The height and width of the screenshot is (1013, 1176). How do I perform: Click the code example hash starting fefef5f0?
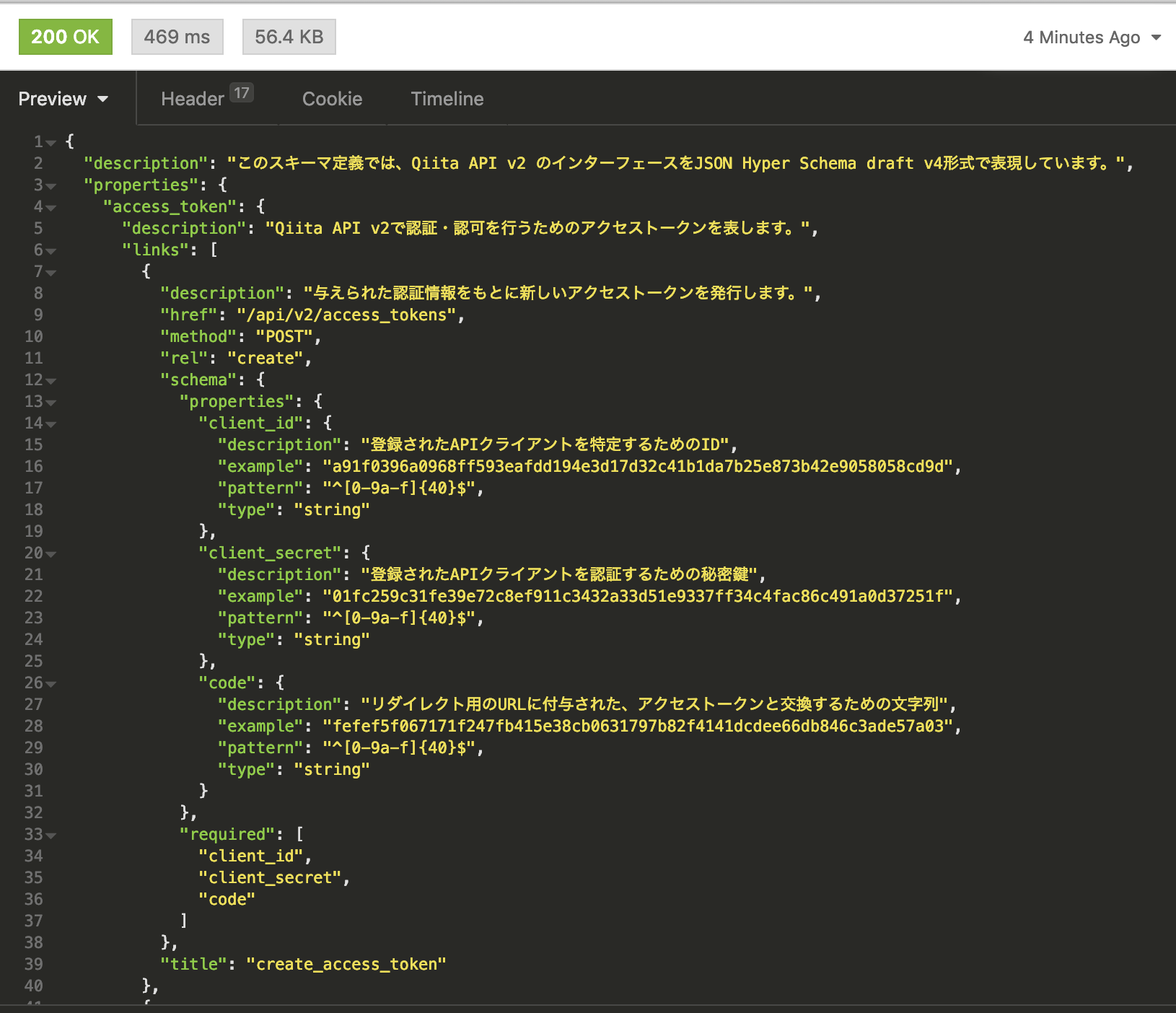pyautogui.click(x=638, y=727)
